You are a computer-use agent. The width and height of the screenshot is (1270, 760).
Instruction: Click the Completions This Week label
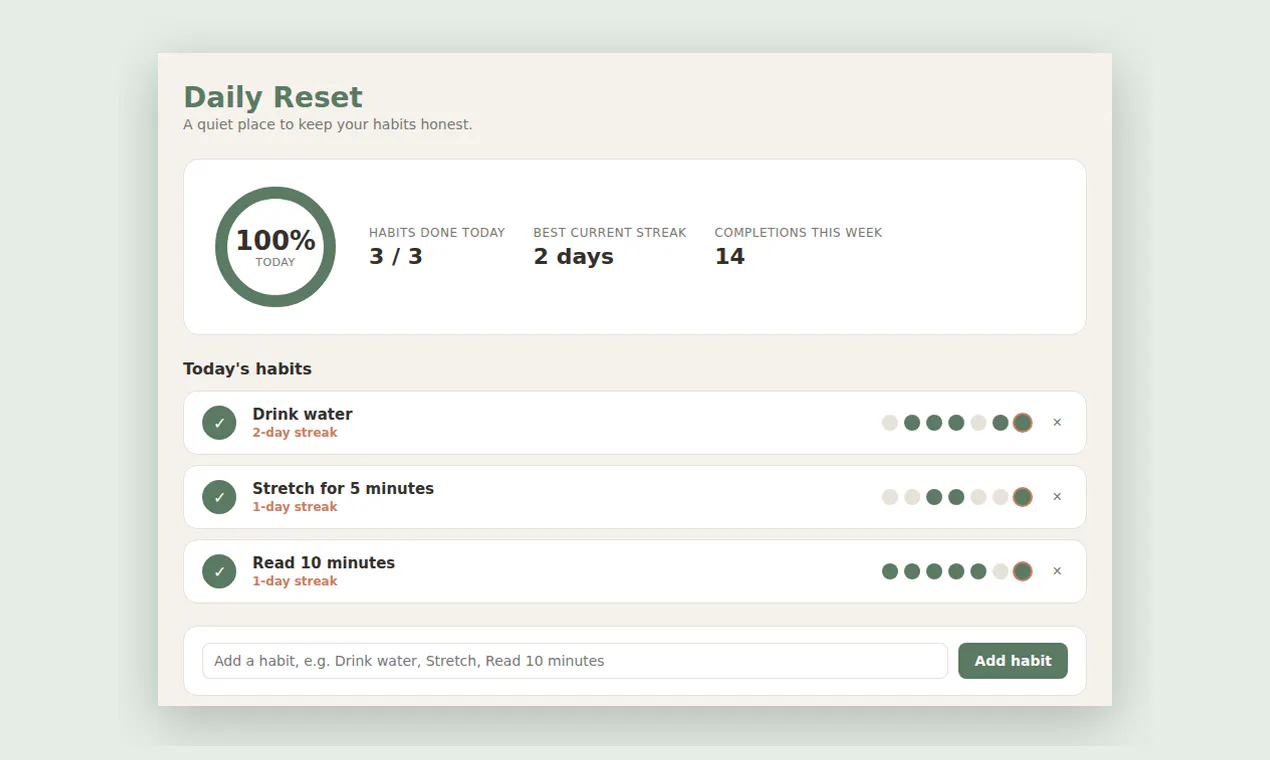click(x=798, y=232)
